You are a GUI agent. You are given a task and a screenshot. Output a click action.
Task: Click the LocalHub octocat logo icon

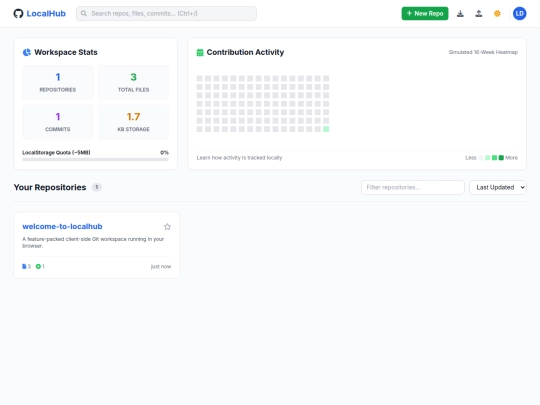pyautogui.click(x=18, y=13)
